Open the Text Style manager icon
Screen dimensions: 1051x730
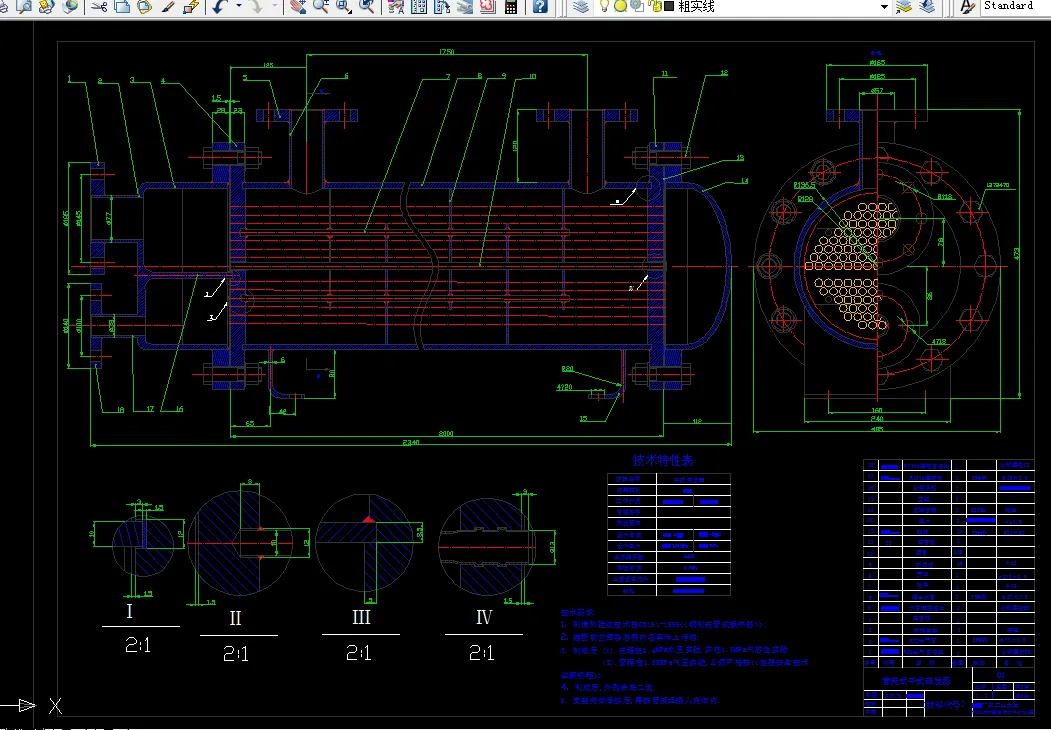coord(967,7)
